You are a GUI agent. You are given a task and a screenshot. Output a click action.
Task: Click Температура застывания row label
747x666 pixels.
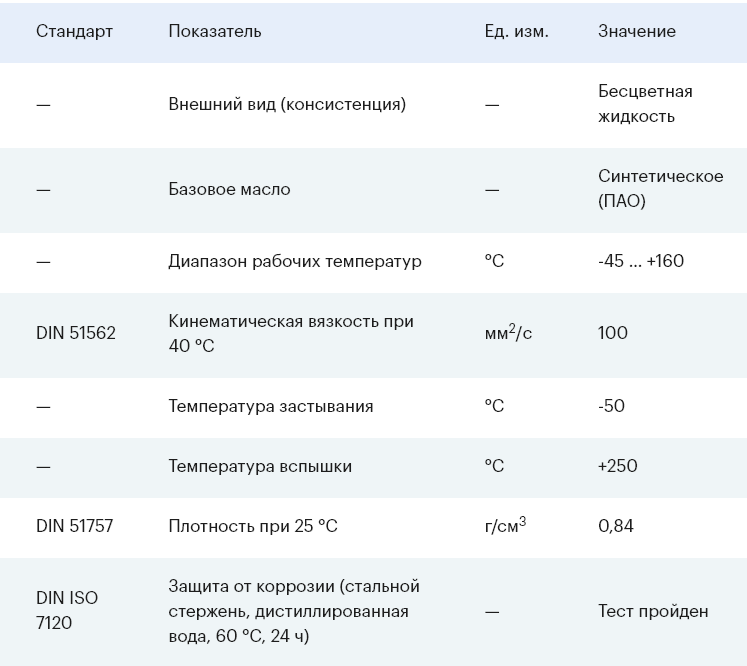click(271, 406)
